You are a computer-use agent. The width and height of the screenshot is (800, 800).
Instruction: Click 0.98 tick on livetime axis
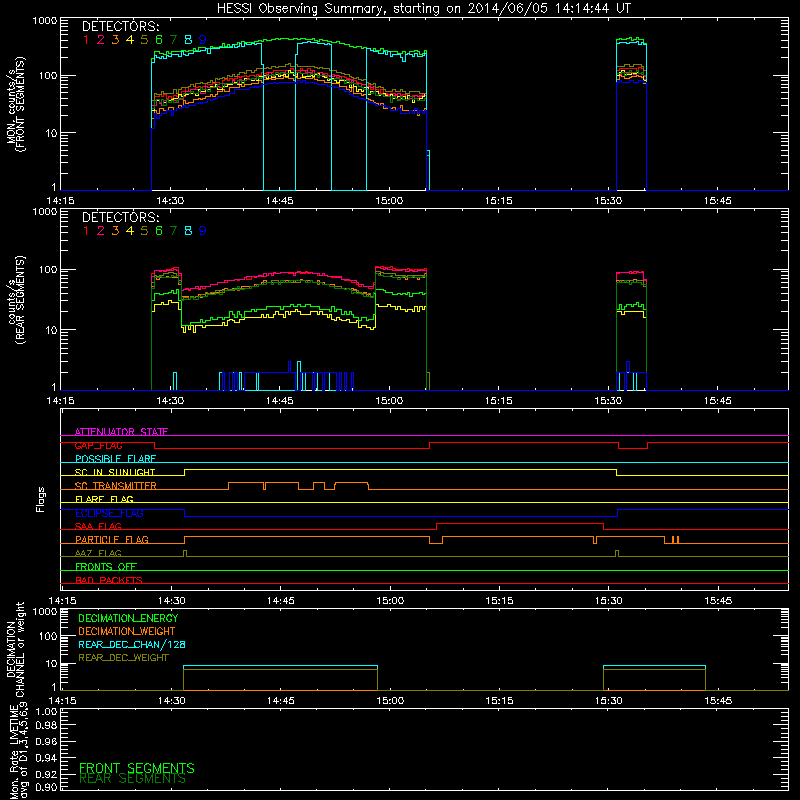pos(46,726)
